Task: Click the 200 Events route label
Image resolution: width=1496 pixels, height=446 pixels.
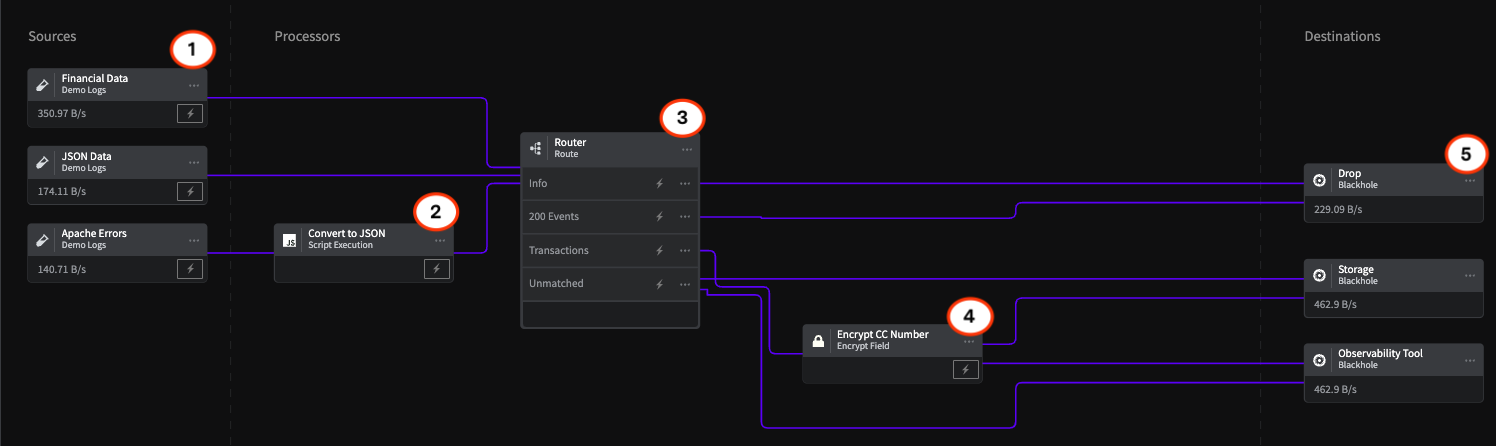Action: click(554, 217)
